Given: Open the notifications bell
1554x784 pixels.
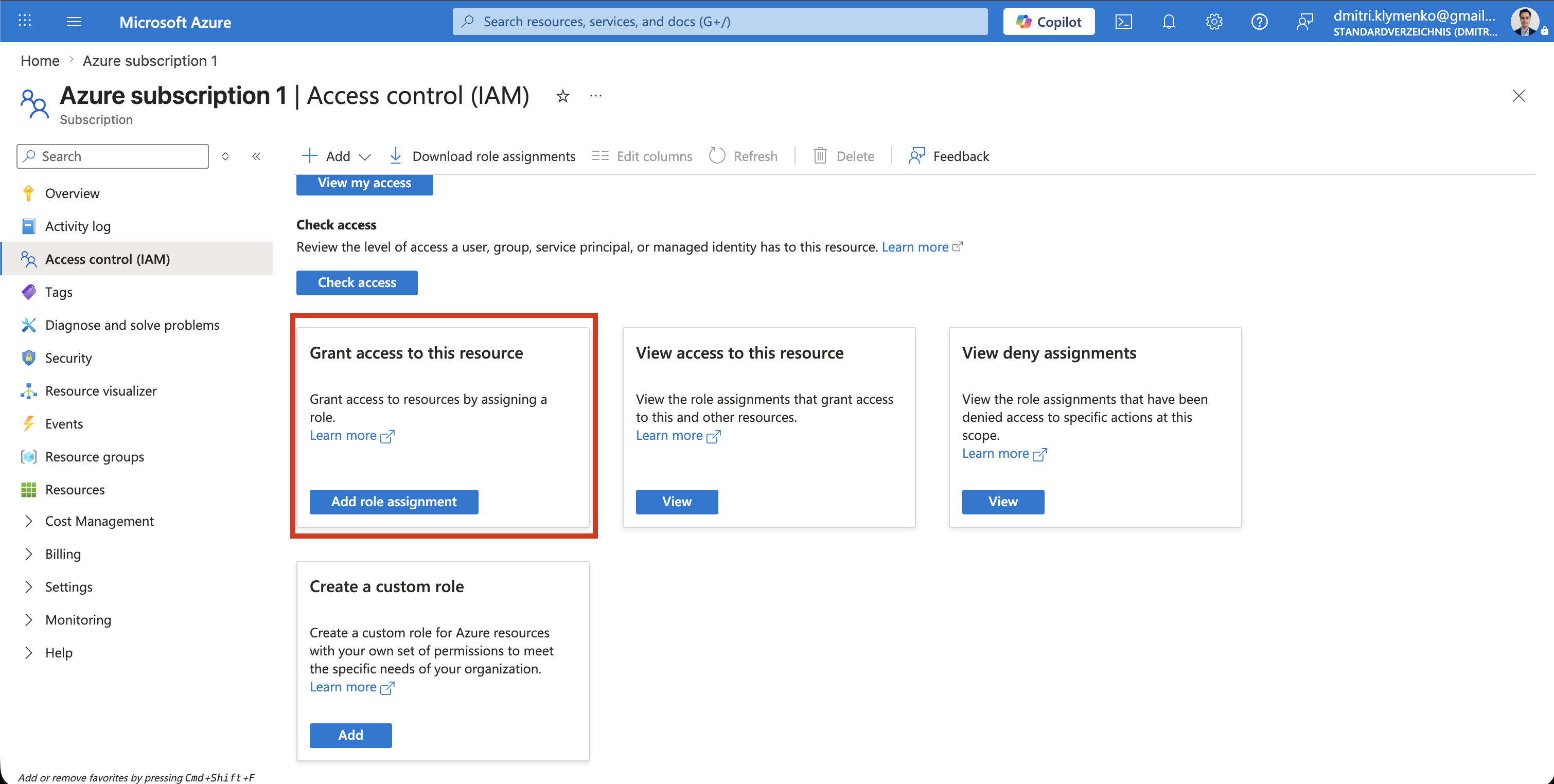Looking at the screenshot, I should click(1169, 22).
